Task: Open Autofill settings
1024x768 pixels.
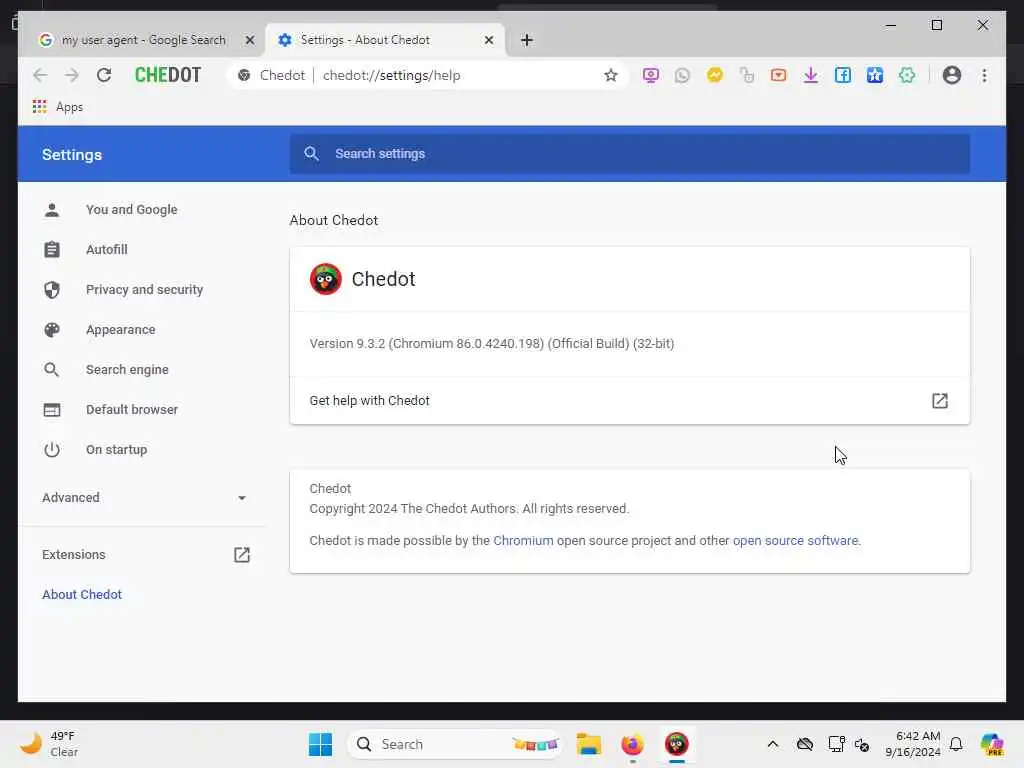Action: (106, 249)
